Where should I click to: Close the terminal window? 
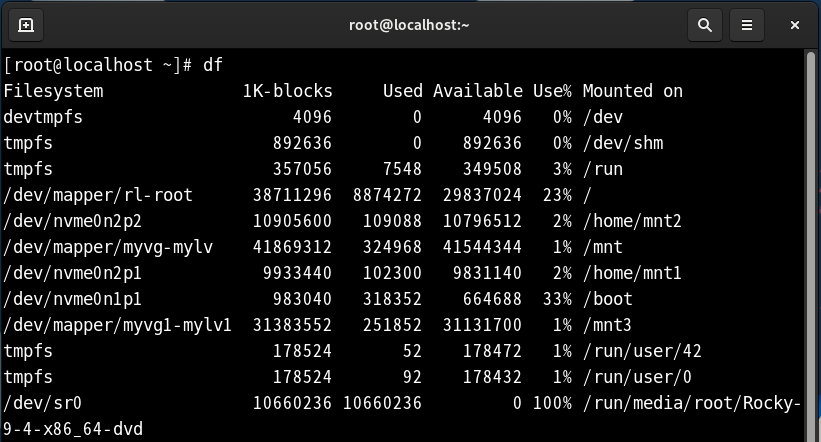tap(794, 25)
